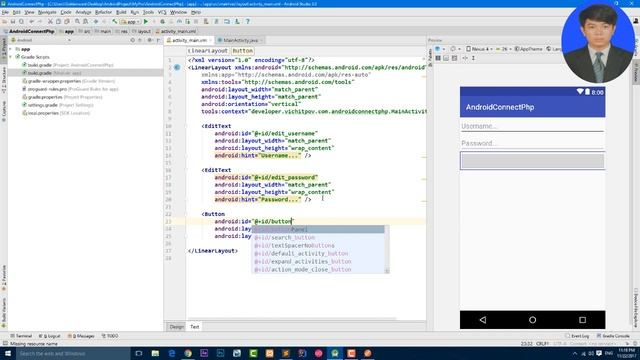Open the Messages tool window
Image resolution: width=640 pixels, height=360 pixels.
coord(81,336)
